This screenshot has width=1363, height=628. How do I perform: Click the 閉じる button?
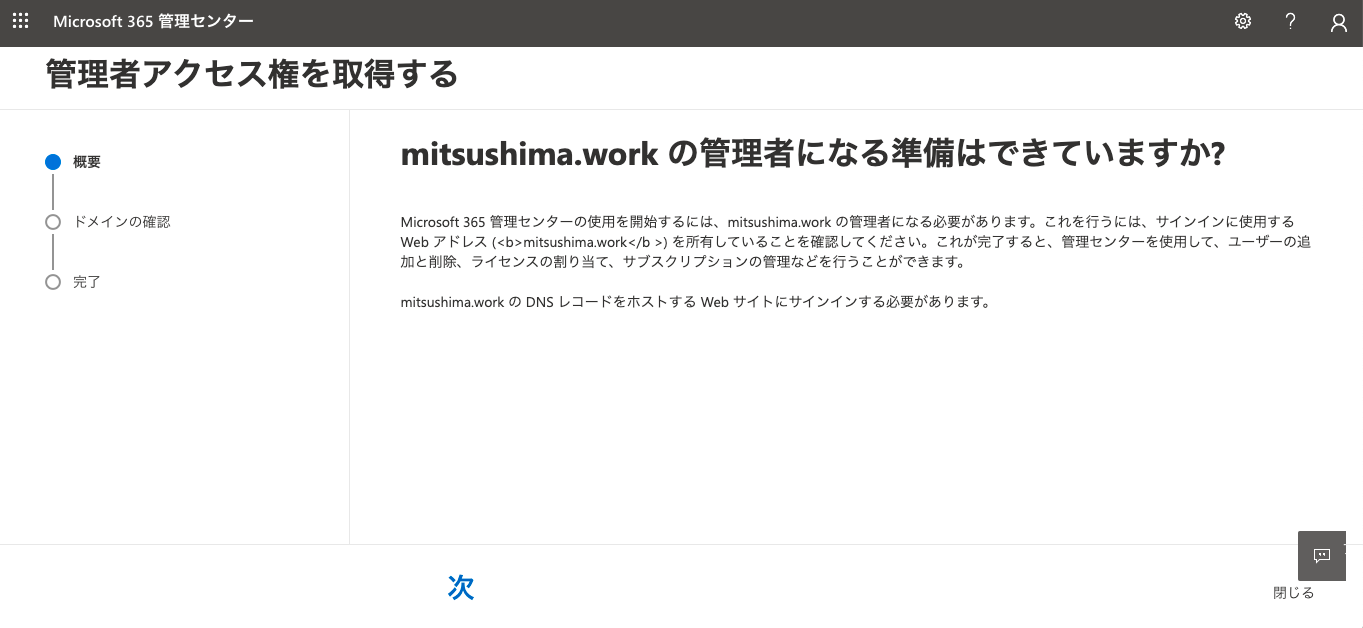[1293, 593]
